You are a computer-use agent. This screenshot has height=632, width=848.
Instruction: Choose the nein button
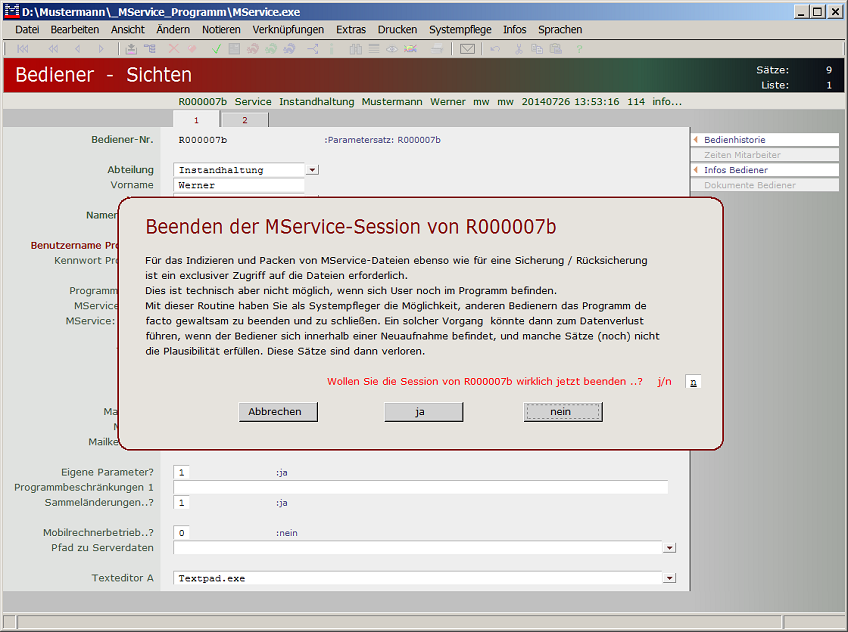coord(561,411)
